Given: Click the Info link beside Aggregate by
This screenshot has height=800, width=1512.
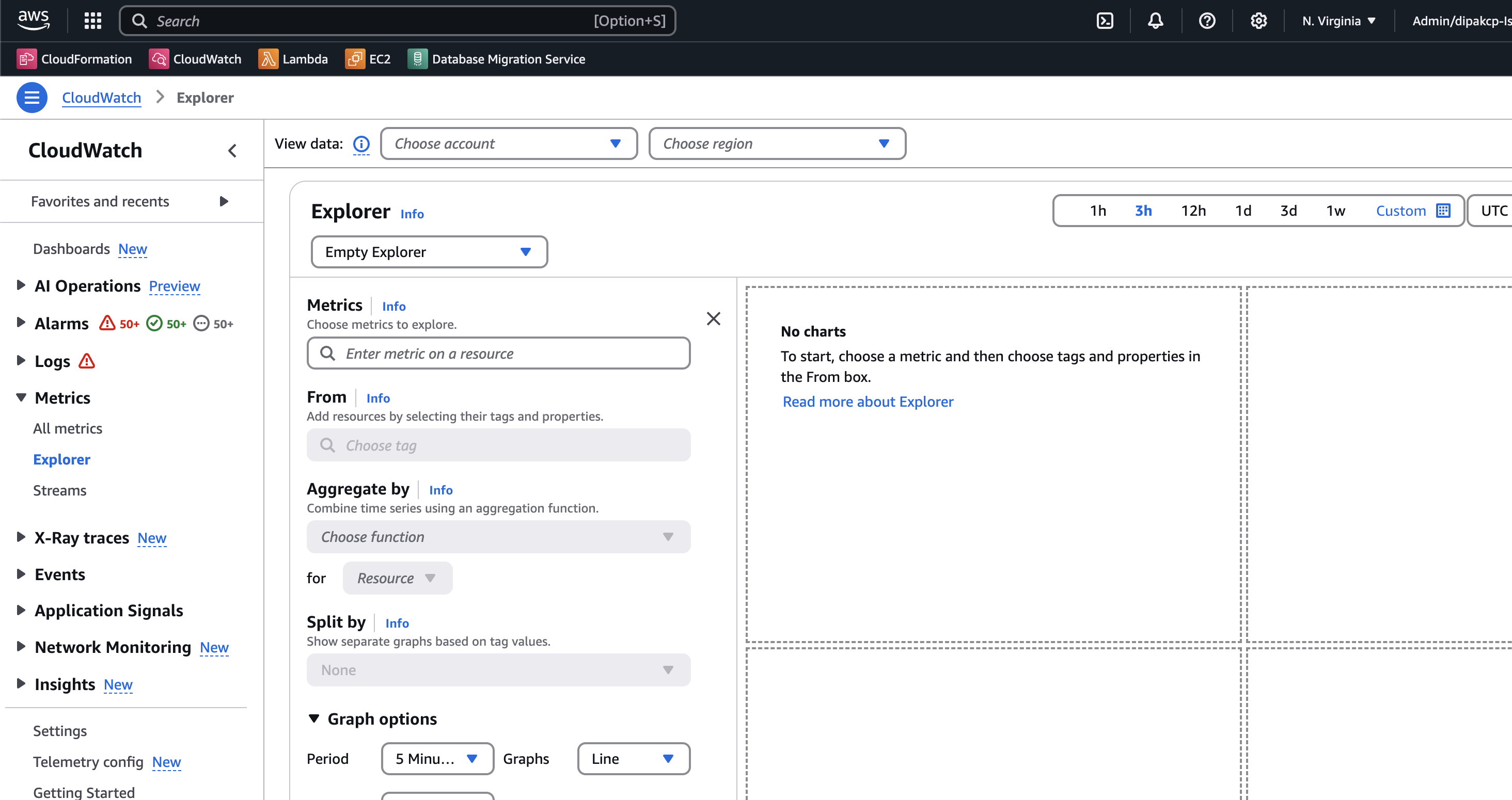Looking at the screenshot, I should [x=441, y=490].
